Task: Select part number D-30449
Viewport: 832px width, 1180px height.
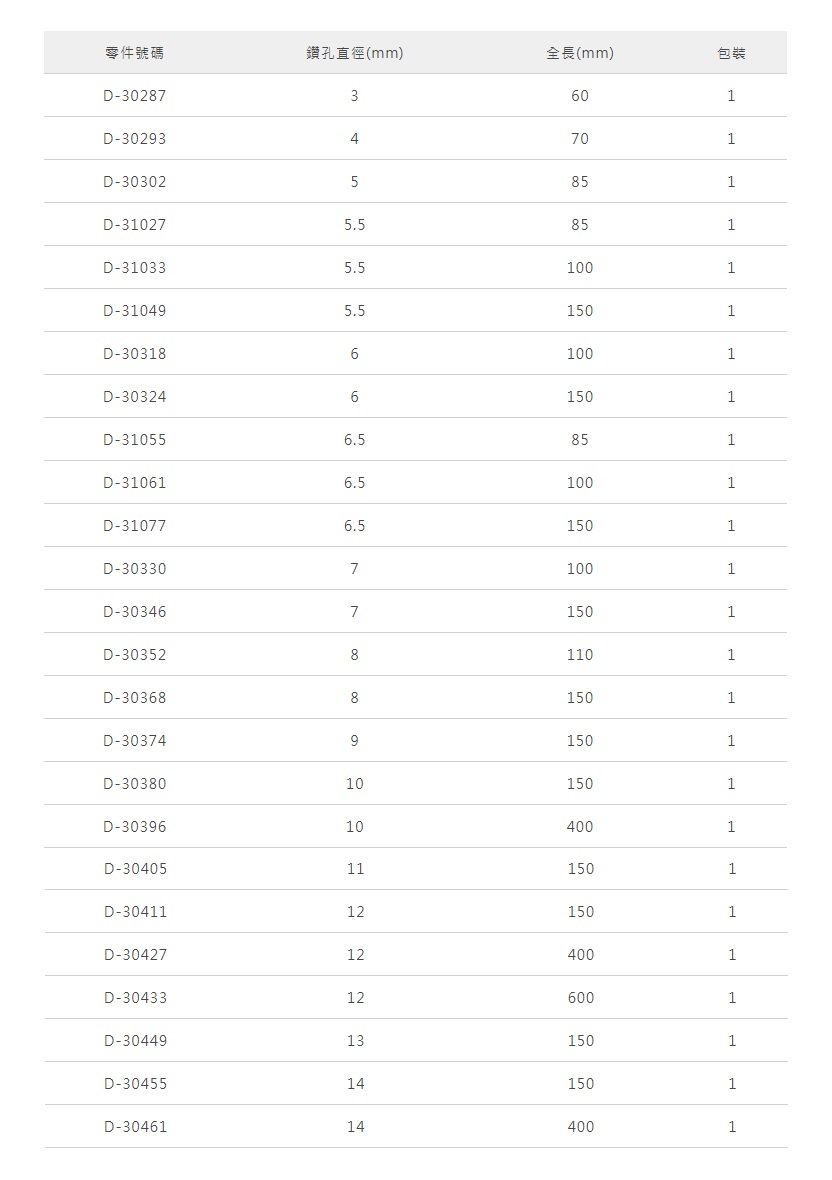Action: (x=135, y=1041)
